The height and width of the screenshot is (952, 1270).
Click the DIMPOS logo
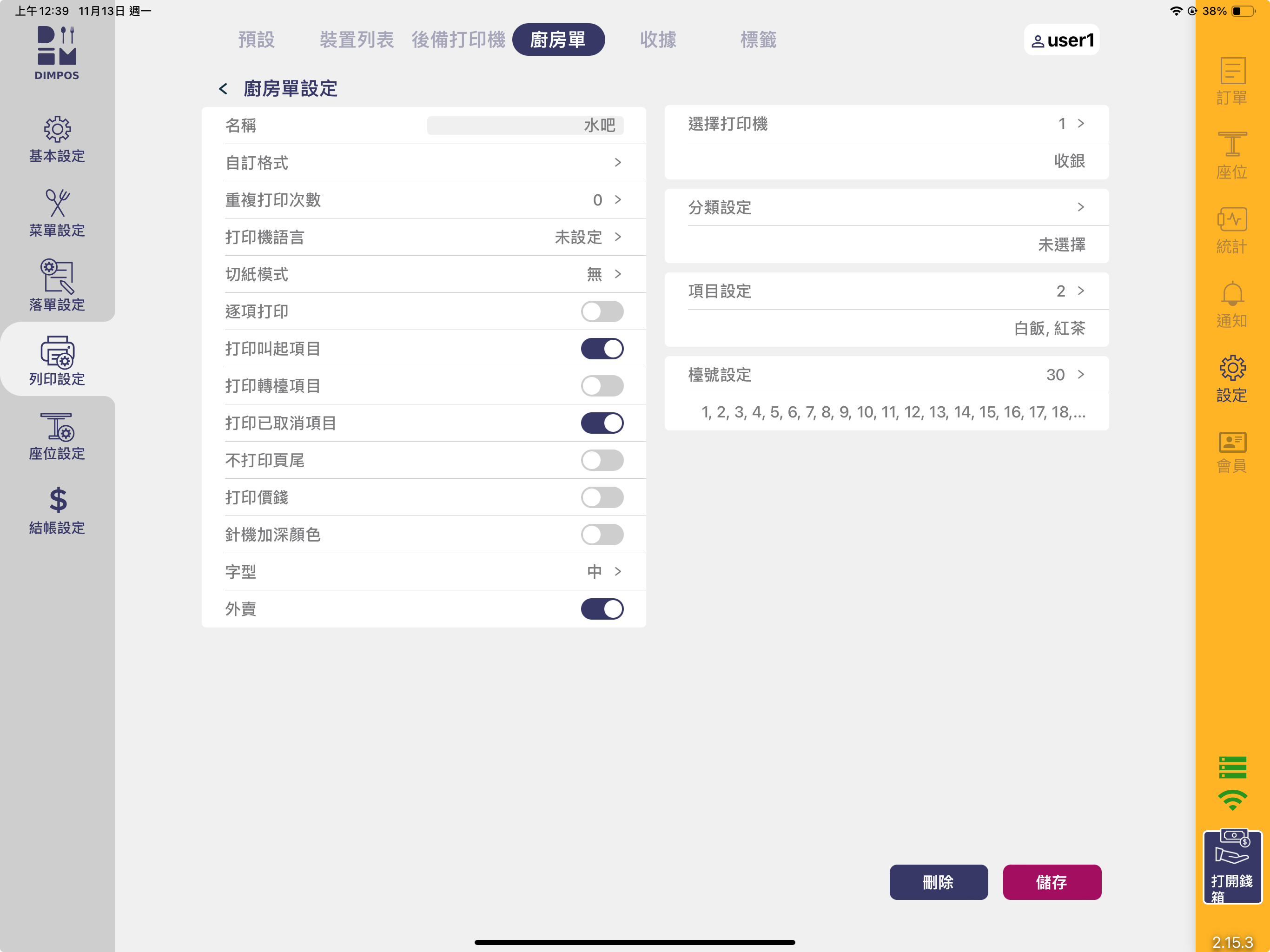57,53
